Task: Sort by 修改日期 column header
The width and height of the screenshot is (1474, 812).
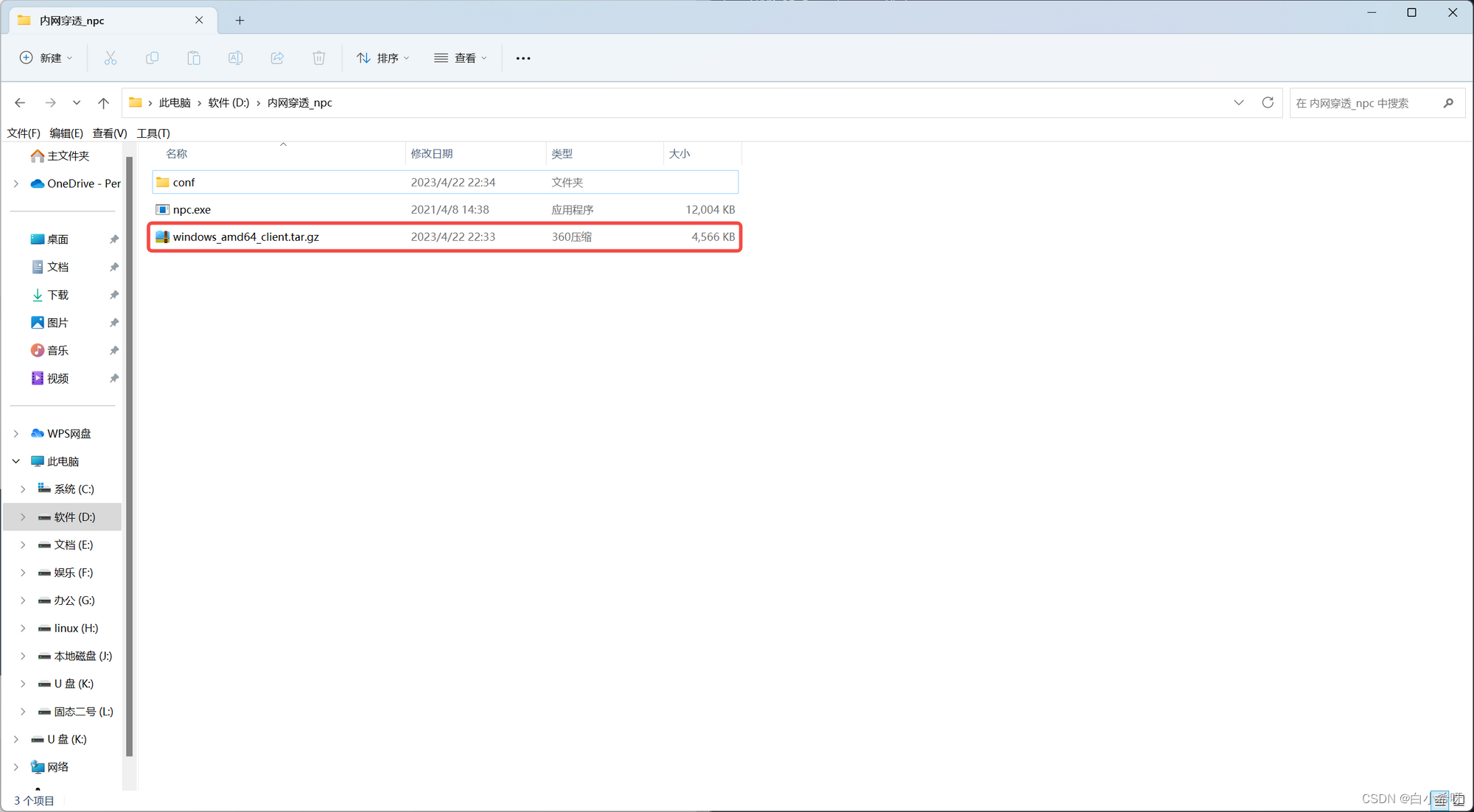Action: click(432, 153)
